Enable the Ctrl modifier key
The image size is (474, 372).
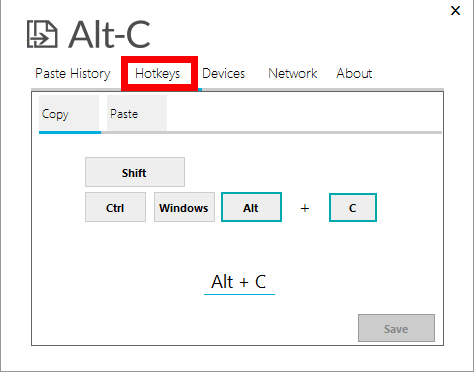pos(115,207)
